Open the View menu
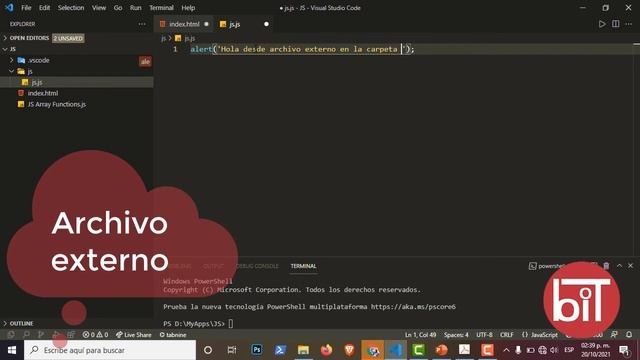This screenshot has height=360, width=640. click(99, 8)
